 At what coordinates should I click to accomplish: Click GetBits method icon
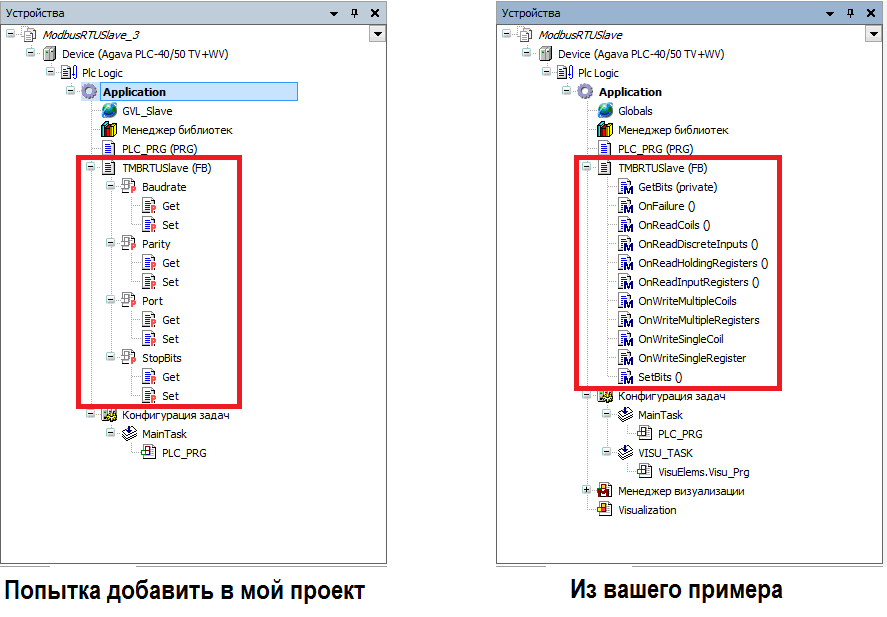(625, 187)
